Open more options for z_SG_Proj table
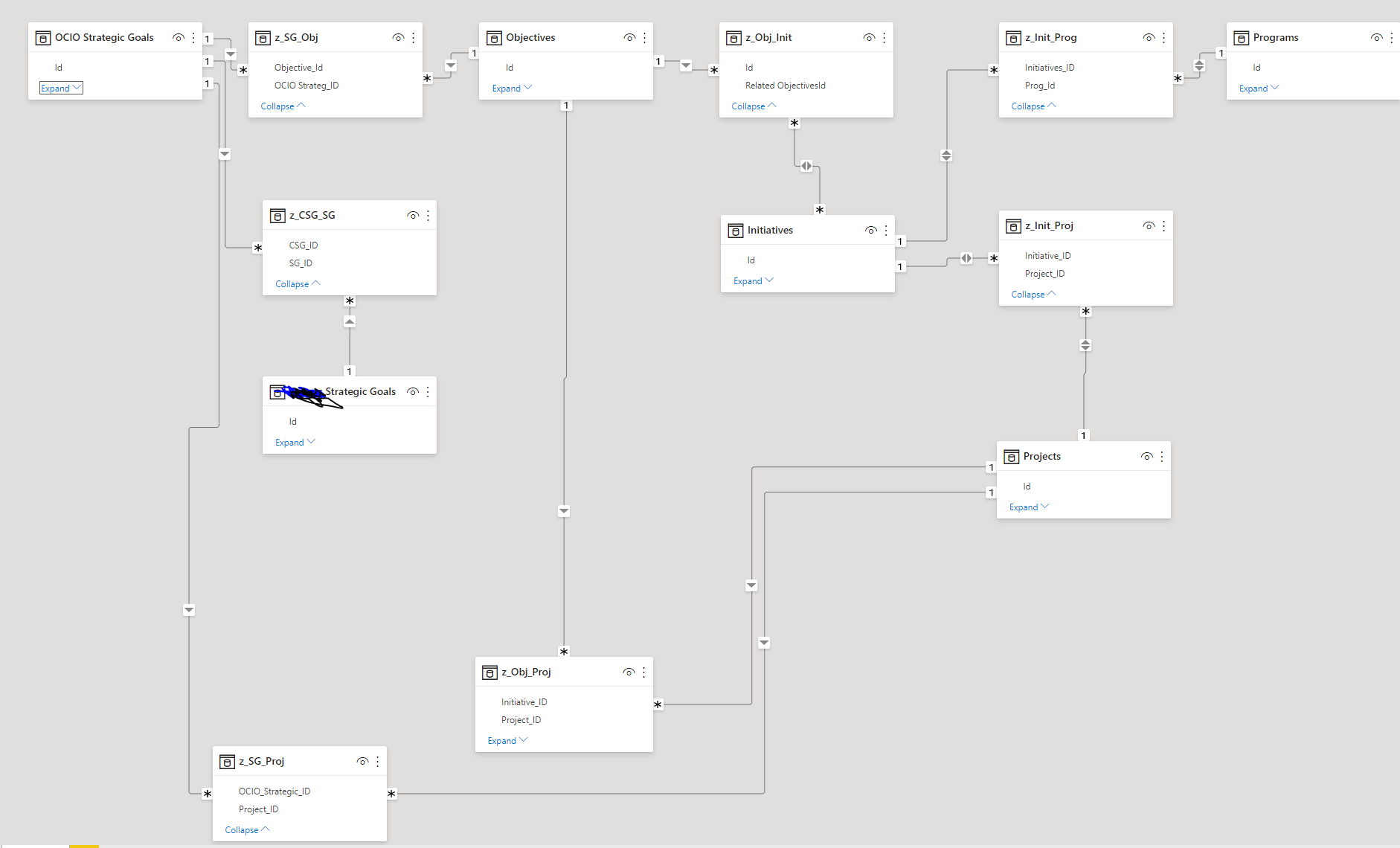 click(x=377, y=762)
